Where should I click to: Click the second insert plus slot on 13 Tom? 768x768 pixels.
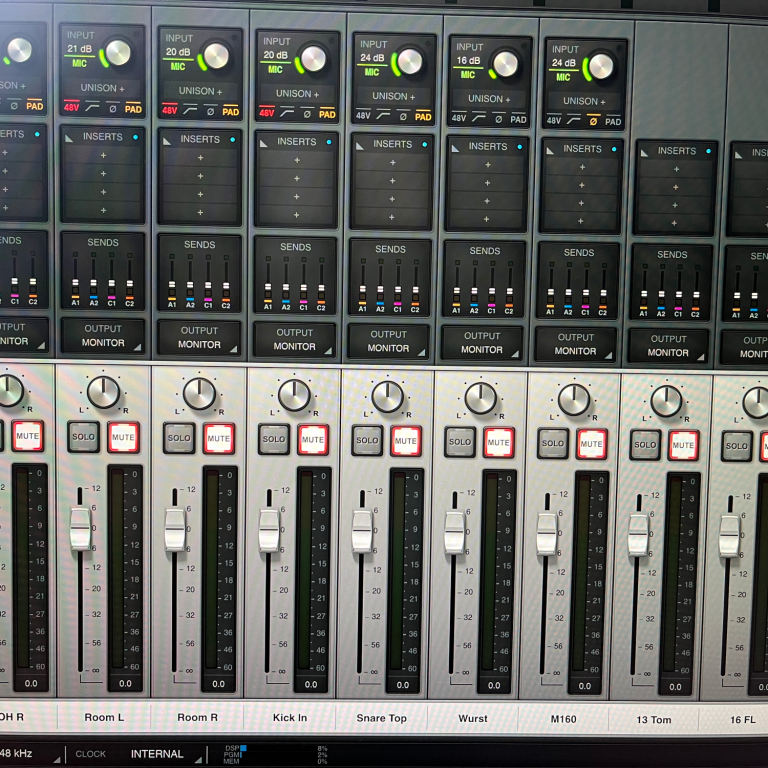click(x=675, y=187)
